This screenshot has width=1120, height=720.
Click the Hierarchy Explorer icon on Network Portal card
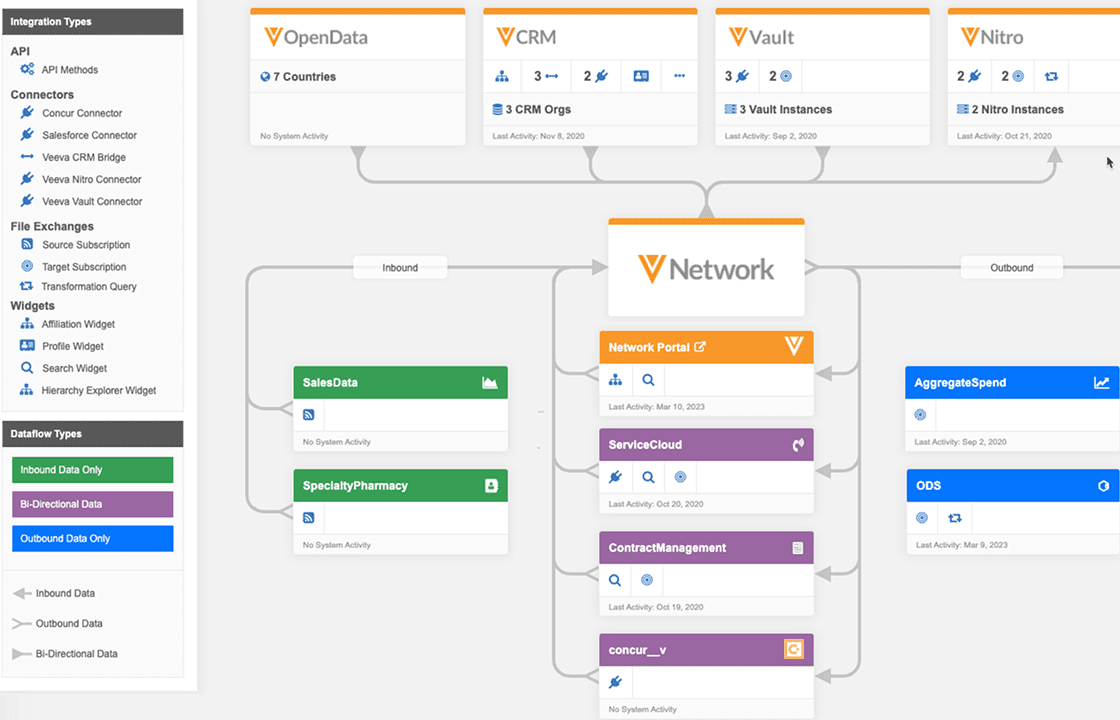tap(615, 380)
